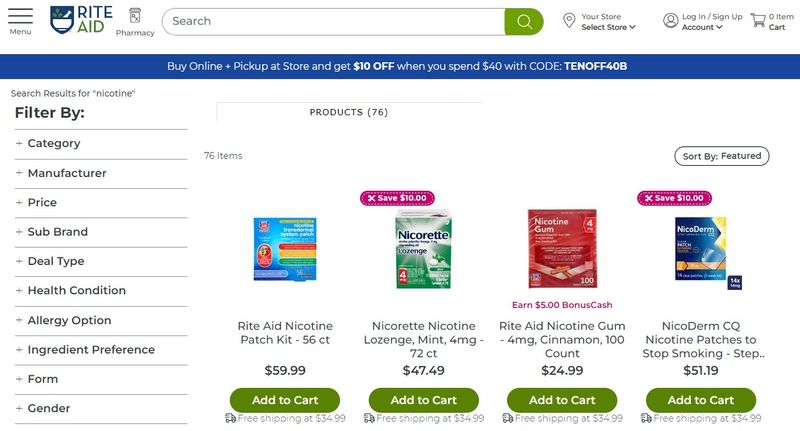Add NicoDerm CQ patches to cart
Image resolution: width=800 pixels, height=431 pixels.
pos(701,400)
